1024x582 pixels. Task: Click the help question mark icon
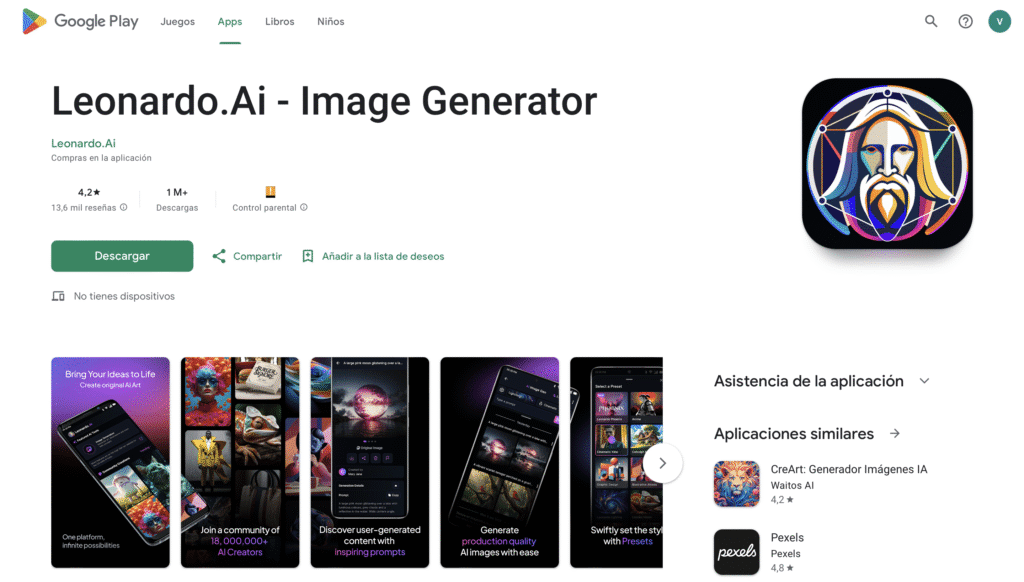coord(965,21)
